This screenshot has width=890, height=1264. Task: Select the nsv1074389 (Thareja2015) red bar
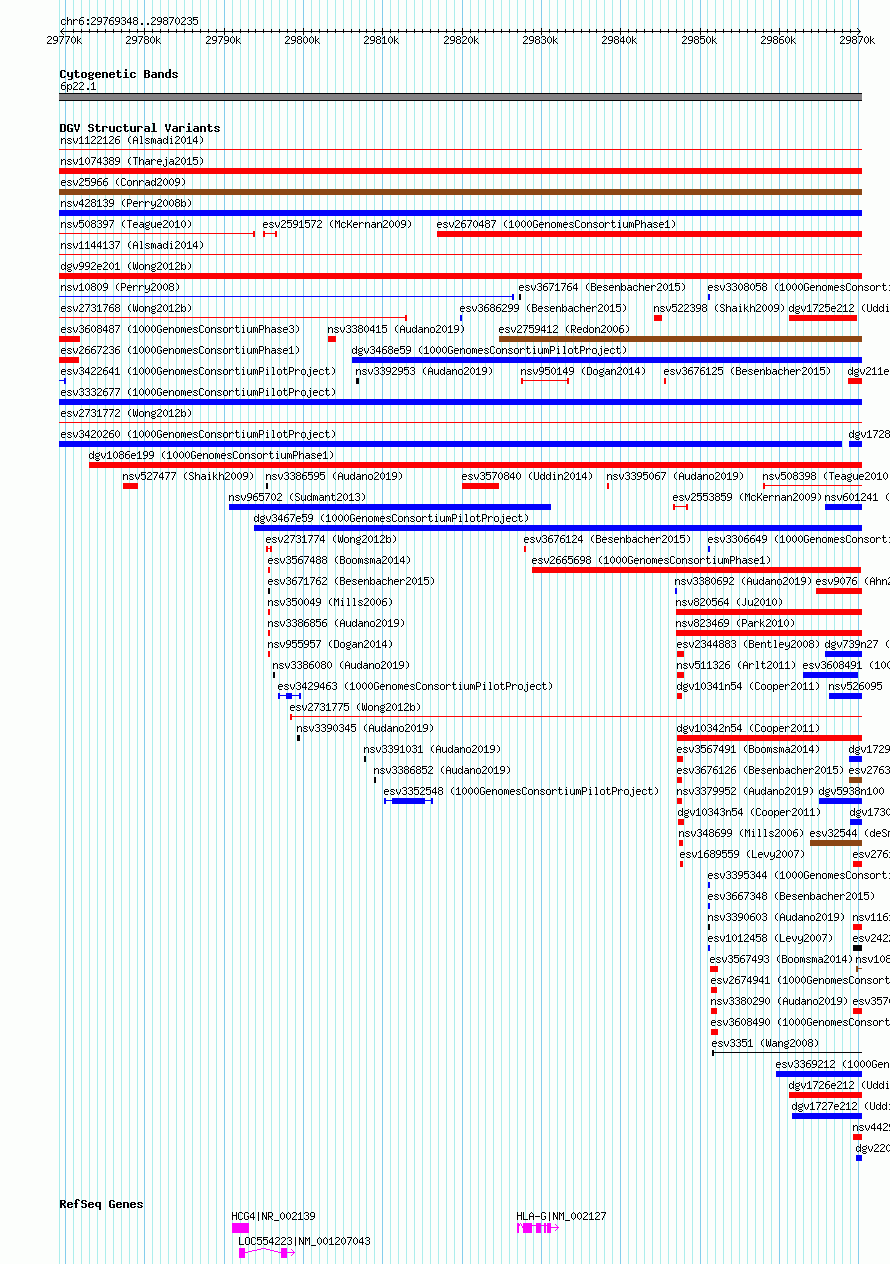tap(460, 171)
